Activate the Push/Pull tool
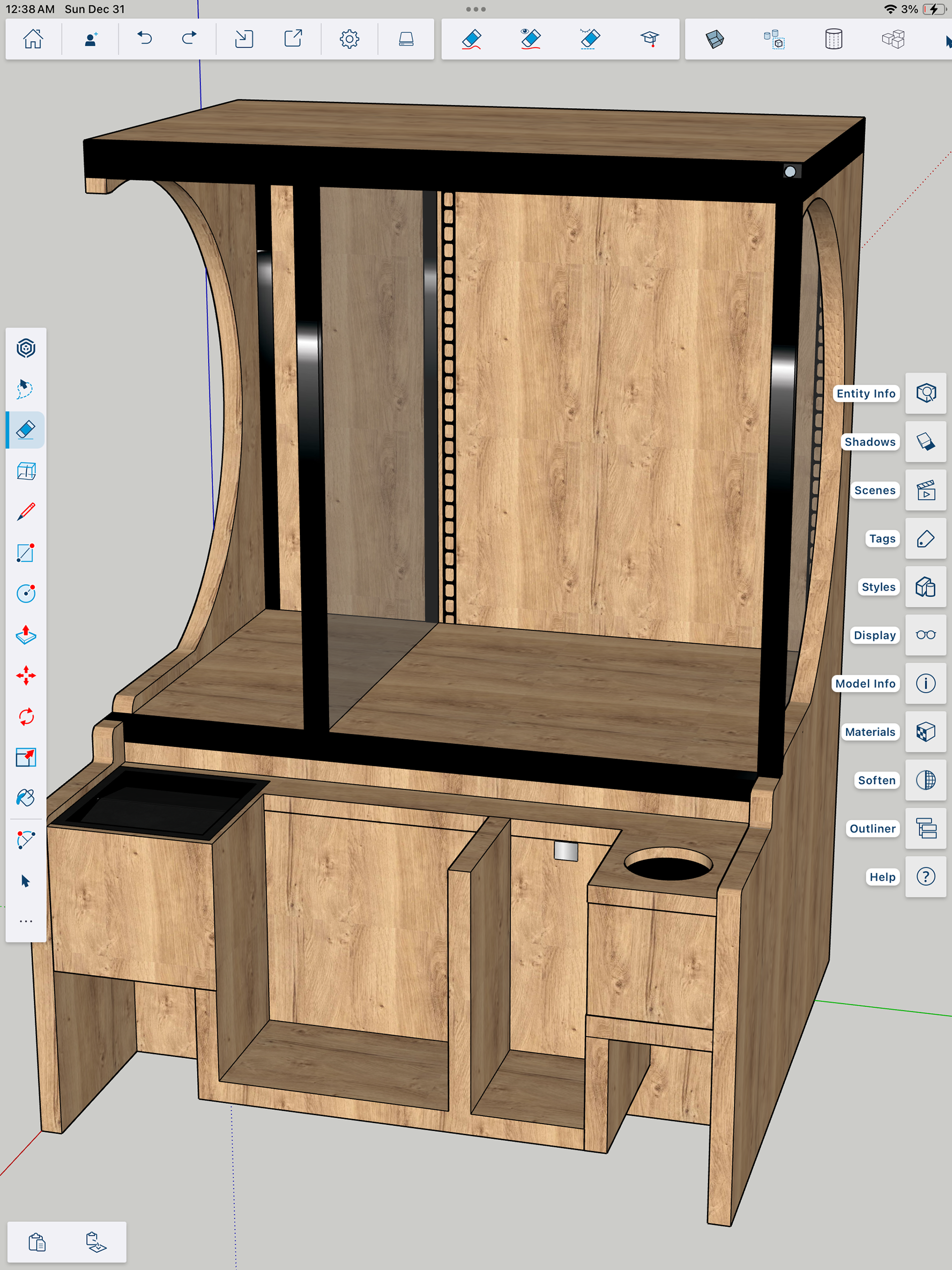This screenshot has width=952, height=1270. click(x=26, y=634)
